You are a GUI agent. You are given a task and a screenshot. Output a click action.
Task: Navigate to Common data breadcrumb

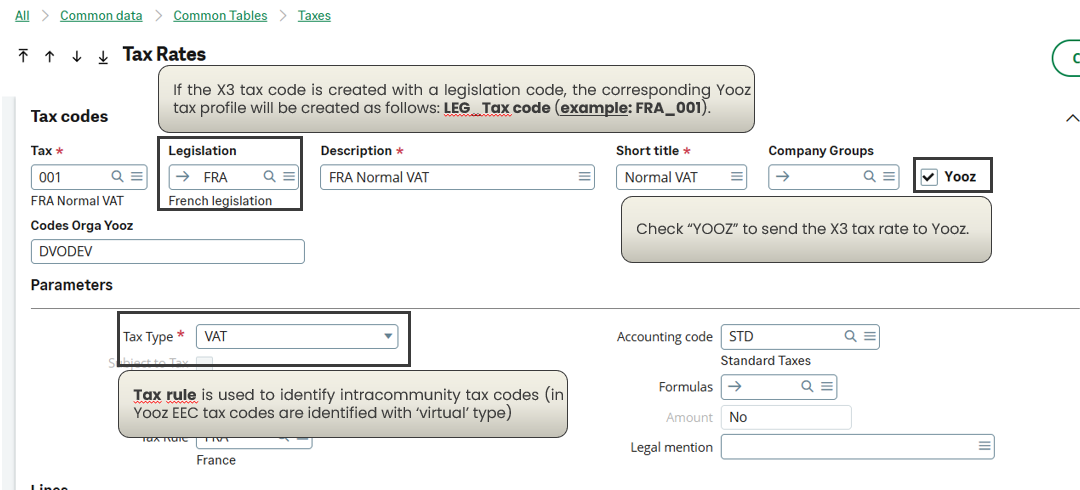tap(101, 15)
